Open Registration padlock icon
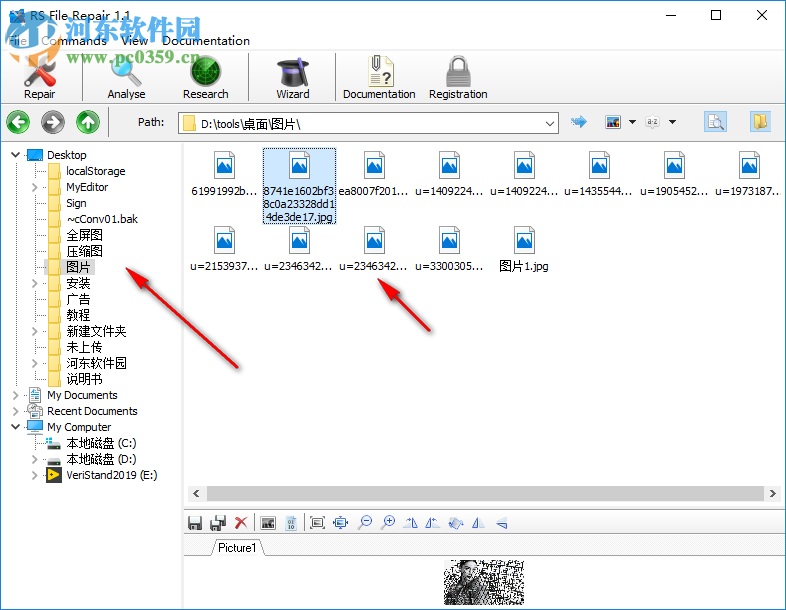This screenshot has height=610, width=786. pos(458,78)
